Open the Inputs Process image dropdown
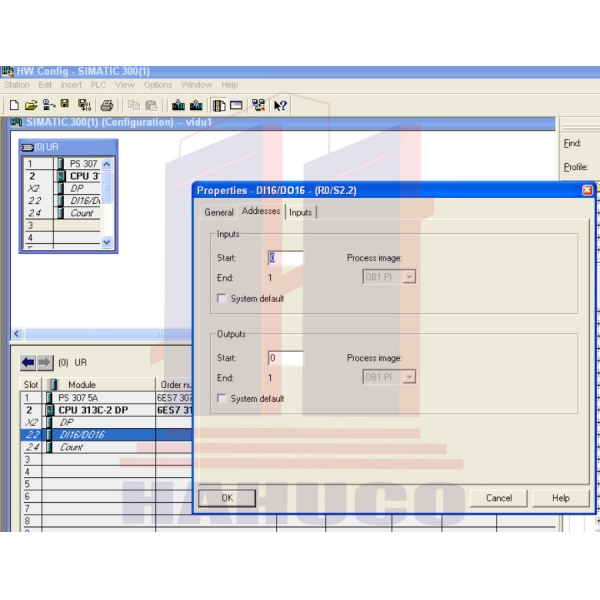The width and height of the screenshot is (600, 600). pos(409,277)
